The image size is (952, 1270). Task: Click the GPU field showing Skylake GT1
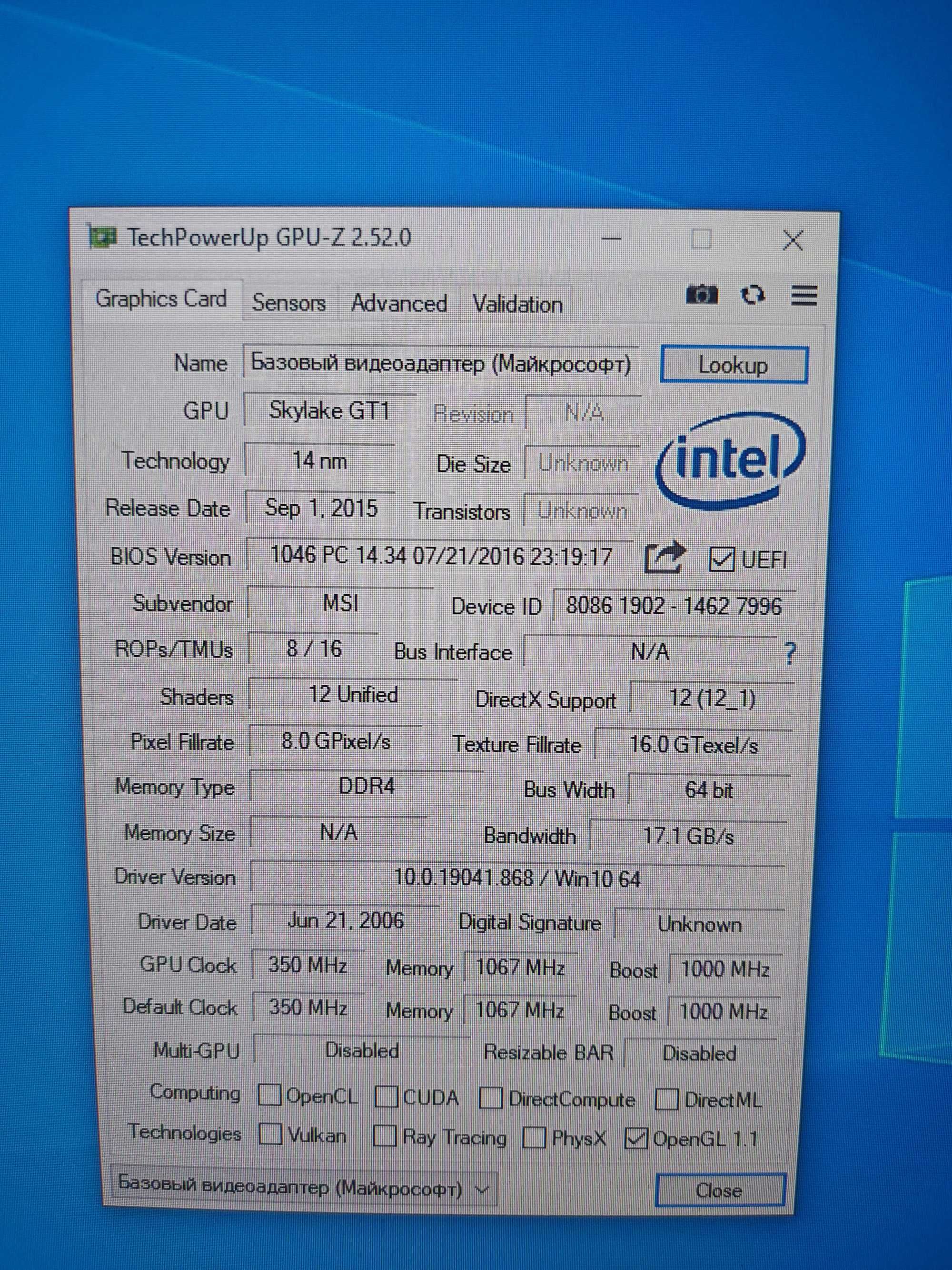coord(330,411)
